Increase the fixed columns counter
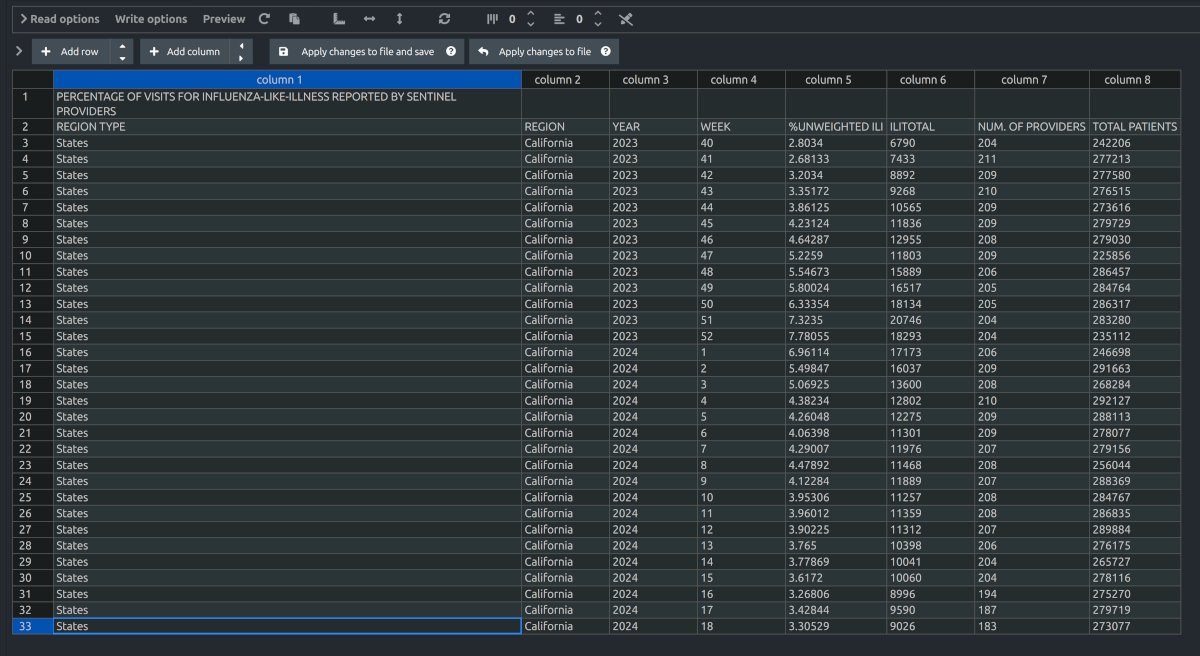Screen dimensions: 1200x656 click(530, 14)
